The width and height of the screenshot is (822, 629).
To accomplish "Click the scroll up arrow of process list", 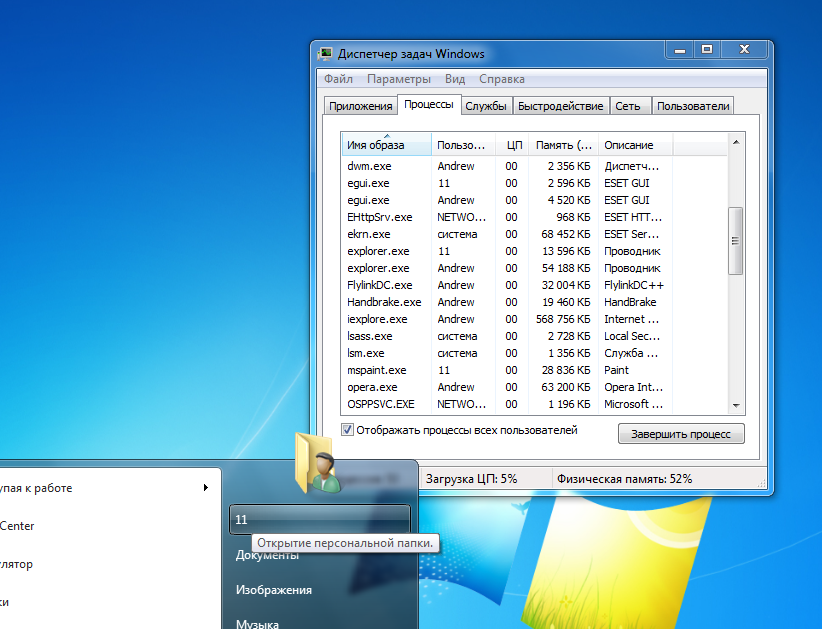I will [736, 142].
